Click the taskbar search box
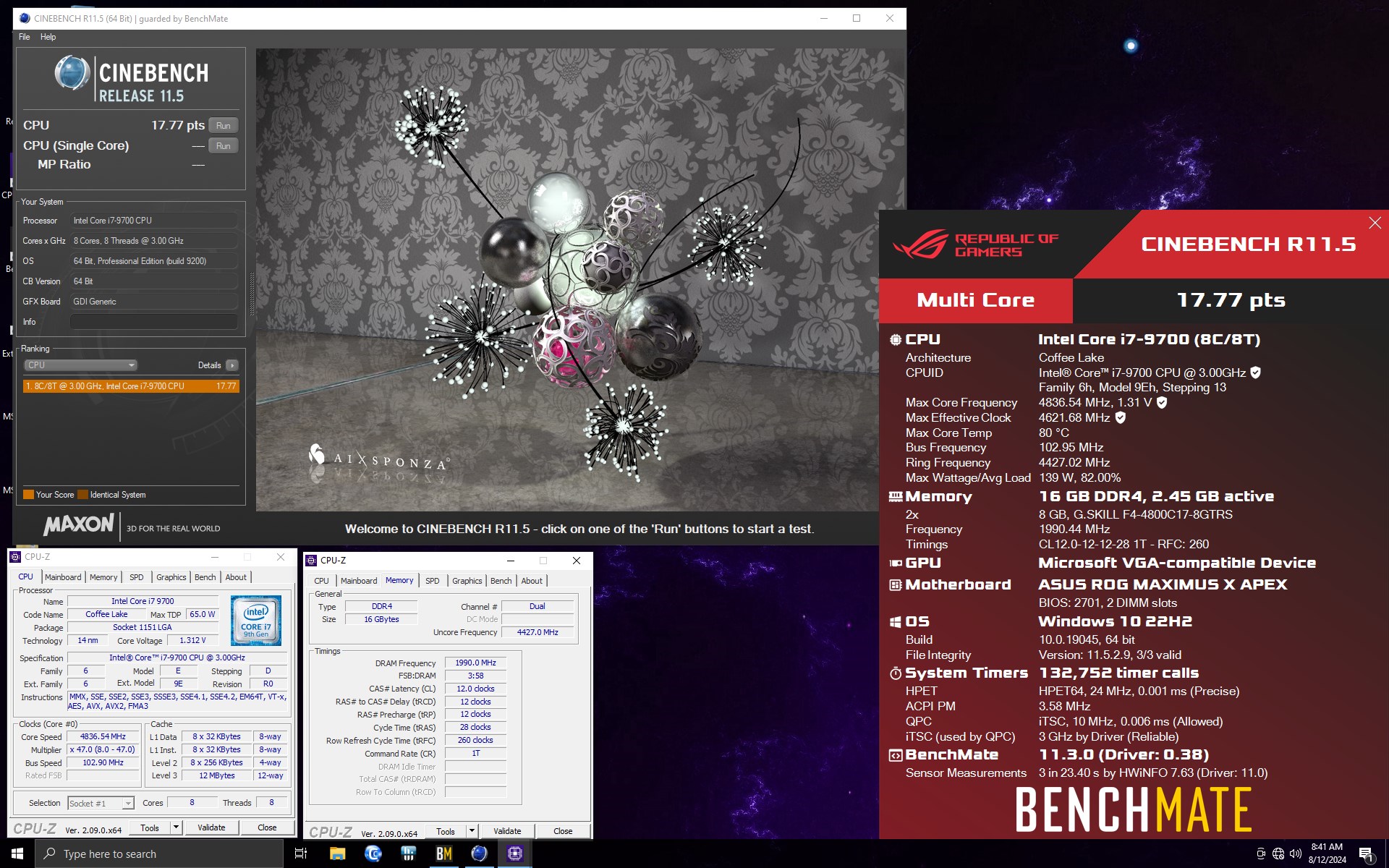Screen dimensions: 1389x868 click(x=159, y=854)
